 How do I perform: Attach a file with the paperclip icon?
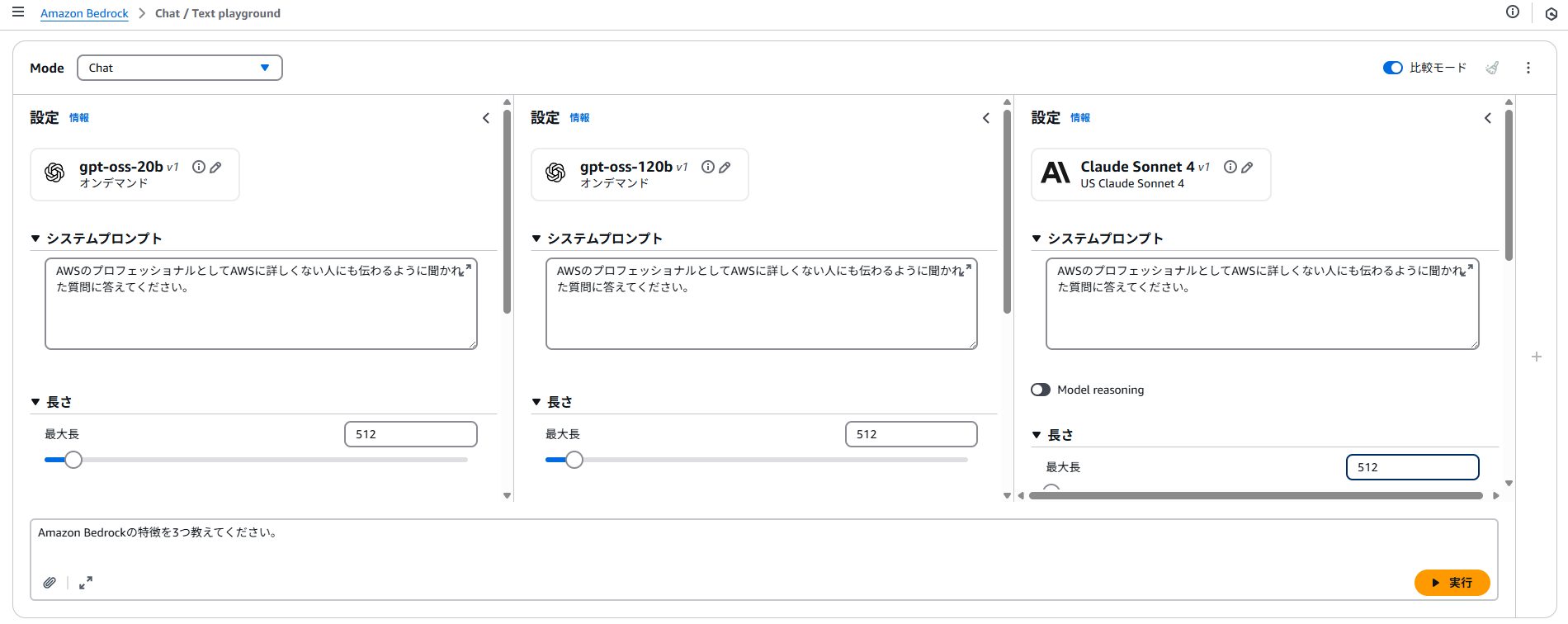click(50, 583)
